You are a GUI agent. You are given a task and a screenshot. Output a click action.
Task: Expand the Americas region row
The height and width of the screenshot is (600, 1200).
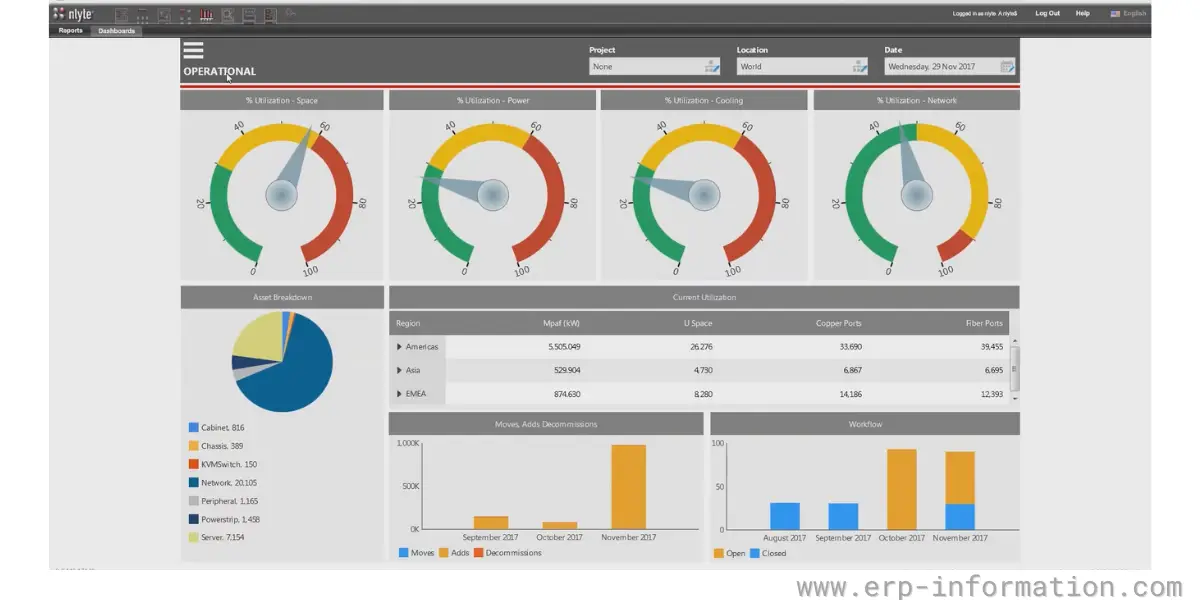point(399,347)
